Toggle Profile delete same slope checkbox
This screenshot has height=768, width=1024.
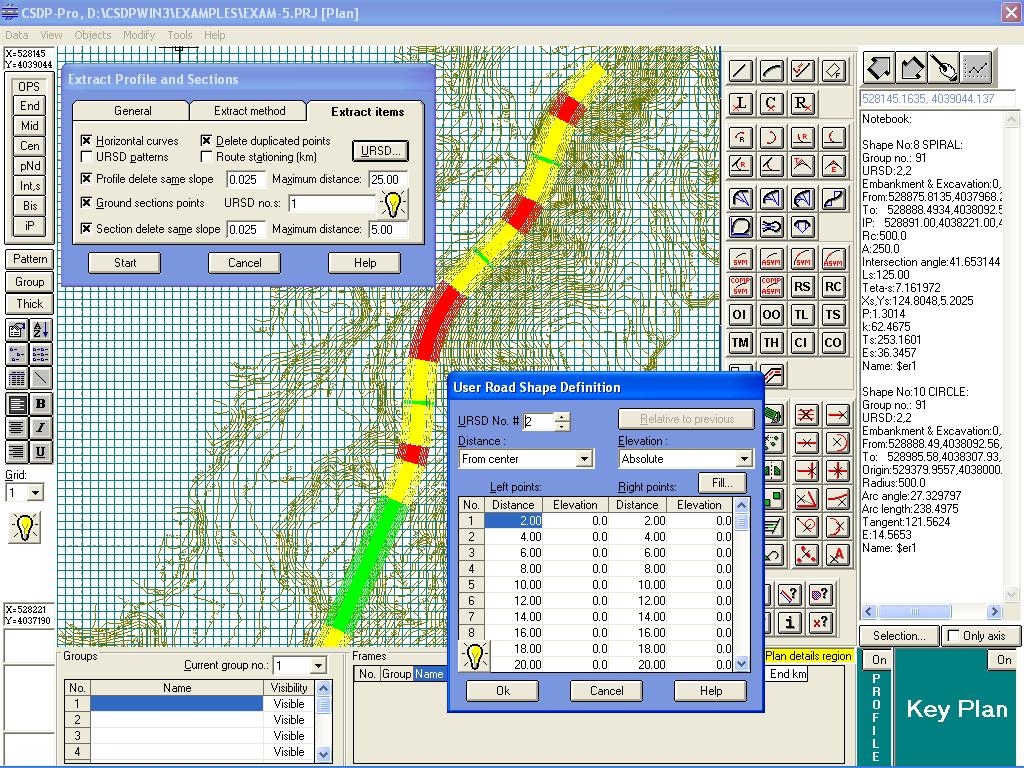[x=86, y=178]
